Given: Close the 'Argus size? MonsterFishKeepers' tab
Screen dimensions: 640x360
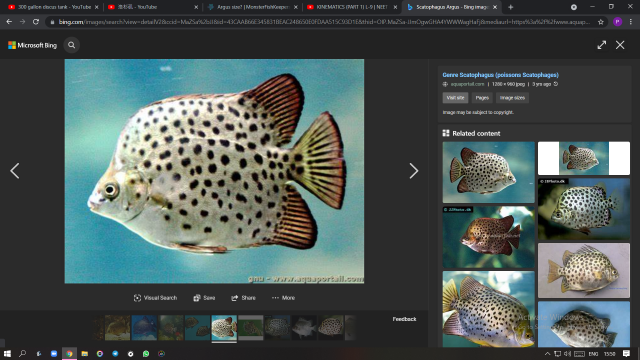Looking at the screenshot, I should click(x=296, y=7).
